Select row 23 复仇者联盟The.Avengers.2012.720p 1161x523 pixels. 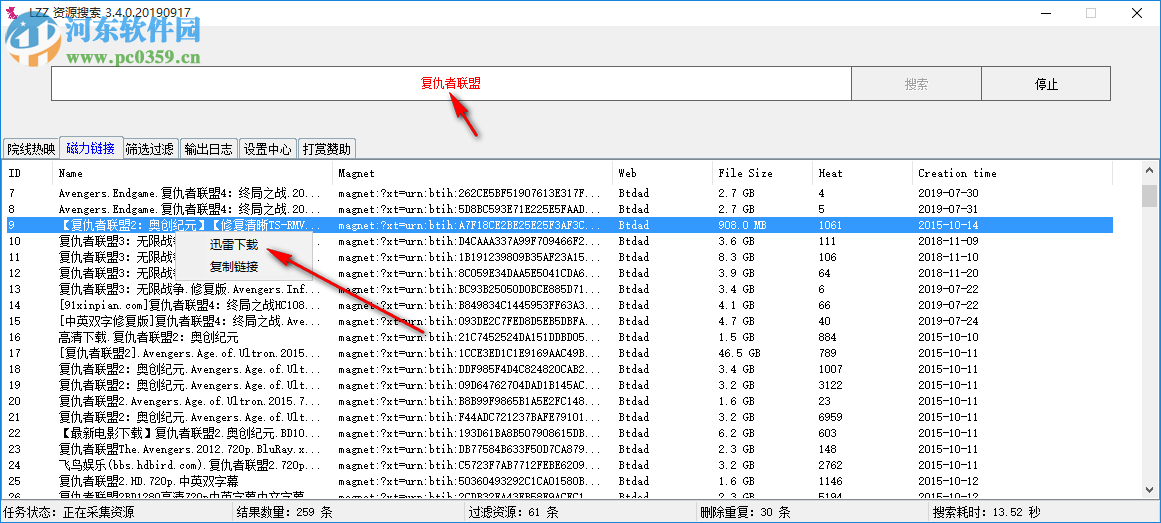click(560, 449)
